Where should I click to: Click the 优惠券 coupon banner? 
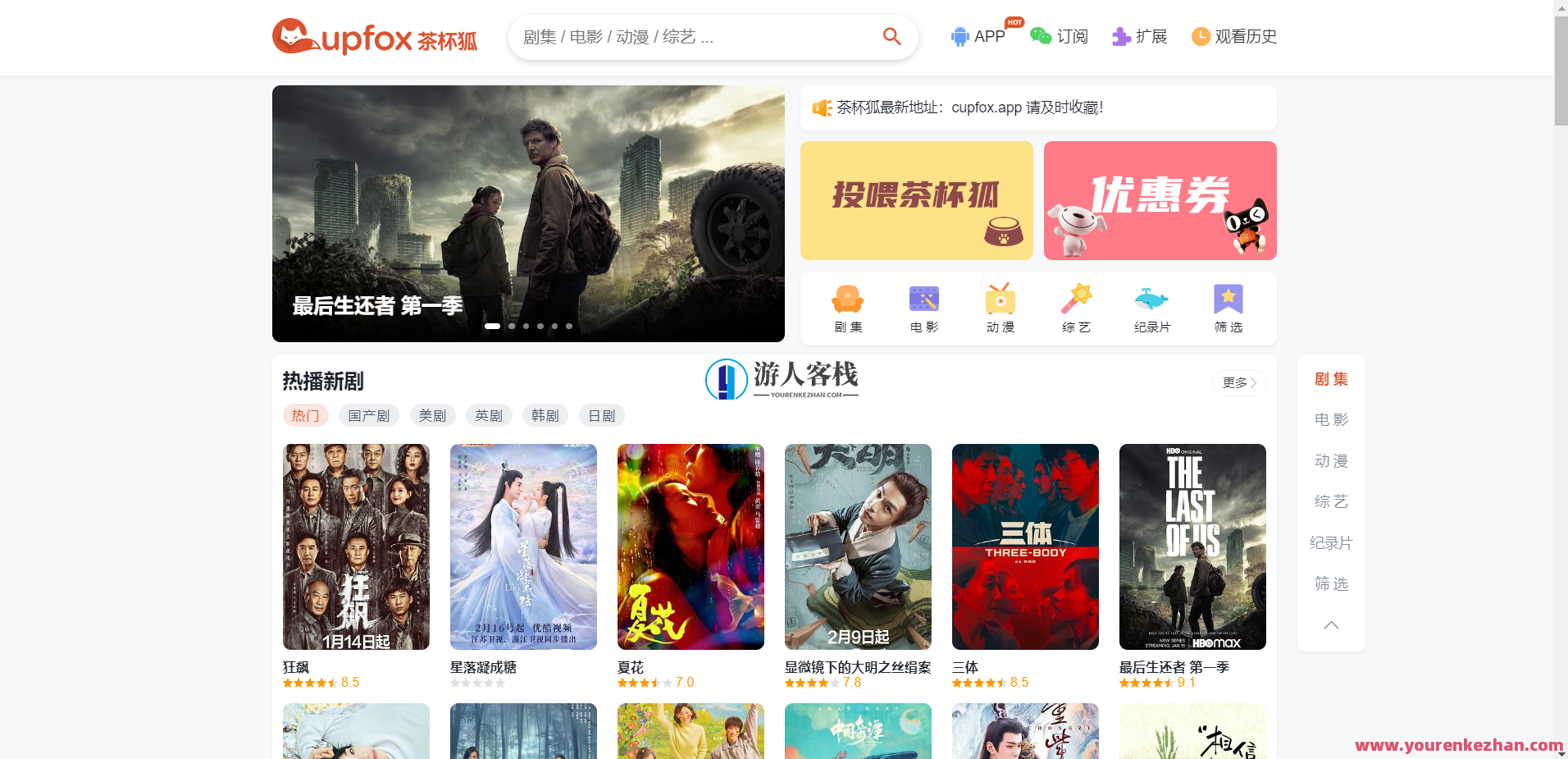coord(1159,200)
